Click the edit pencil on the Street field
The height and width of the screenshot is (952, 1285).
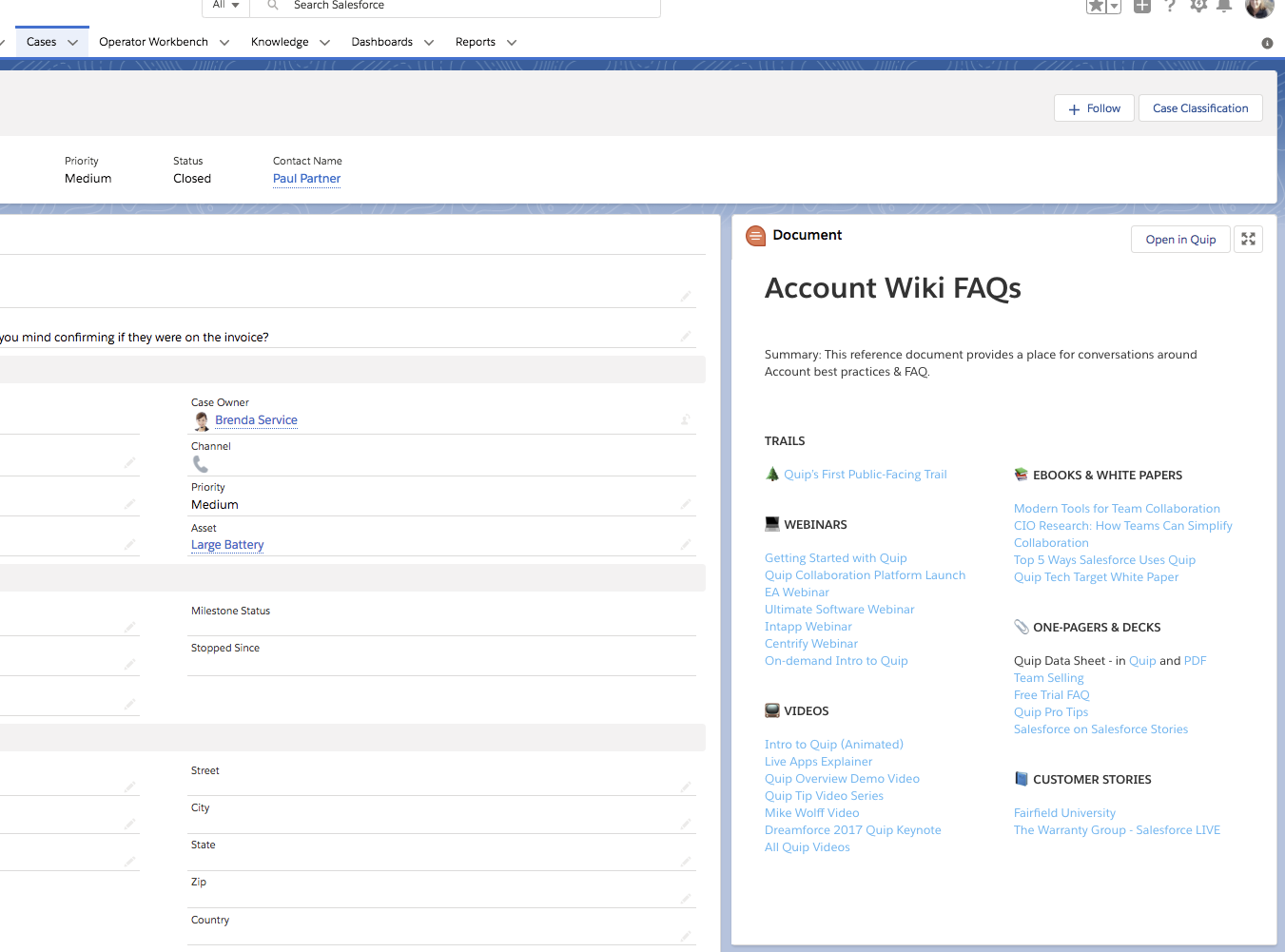point(686,787)
